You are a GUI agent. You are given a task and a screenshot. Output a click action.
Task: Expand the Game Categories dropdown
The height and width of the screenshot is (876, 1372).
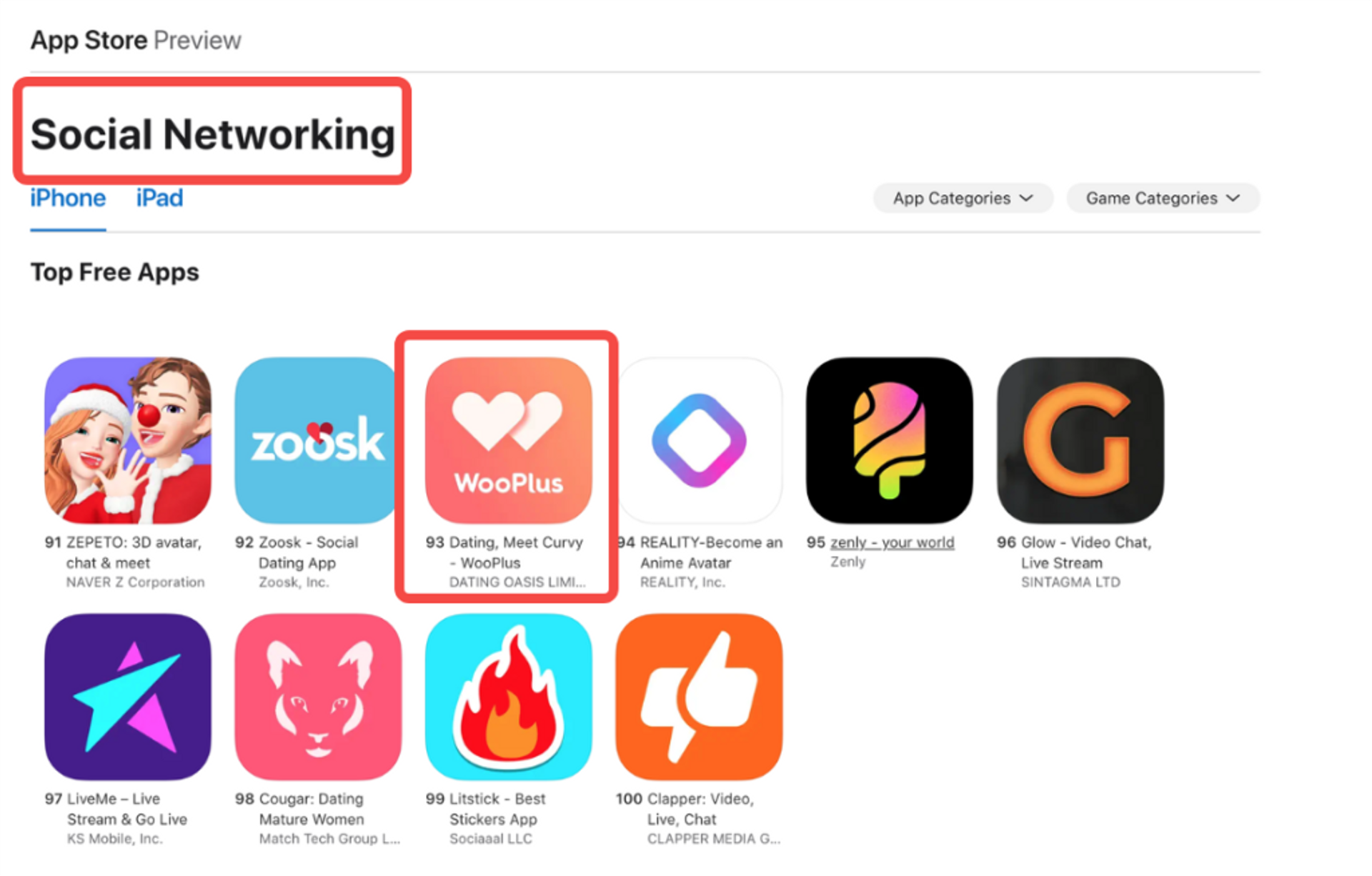[1163, 198]
